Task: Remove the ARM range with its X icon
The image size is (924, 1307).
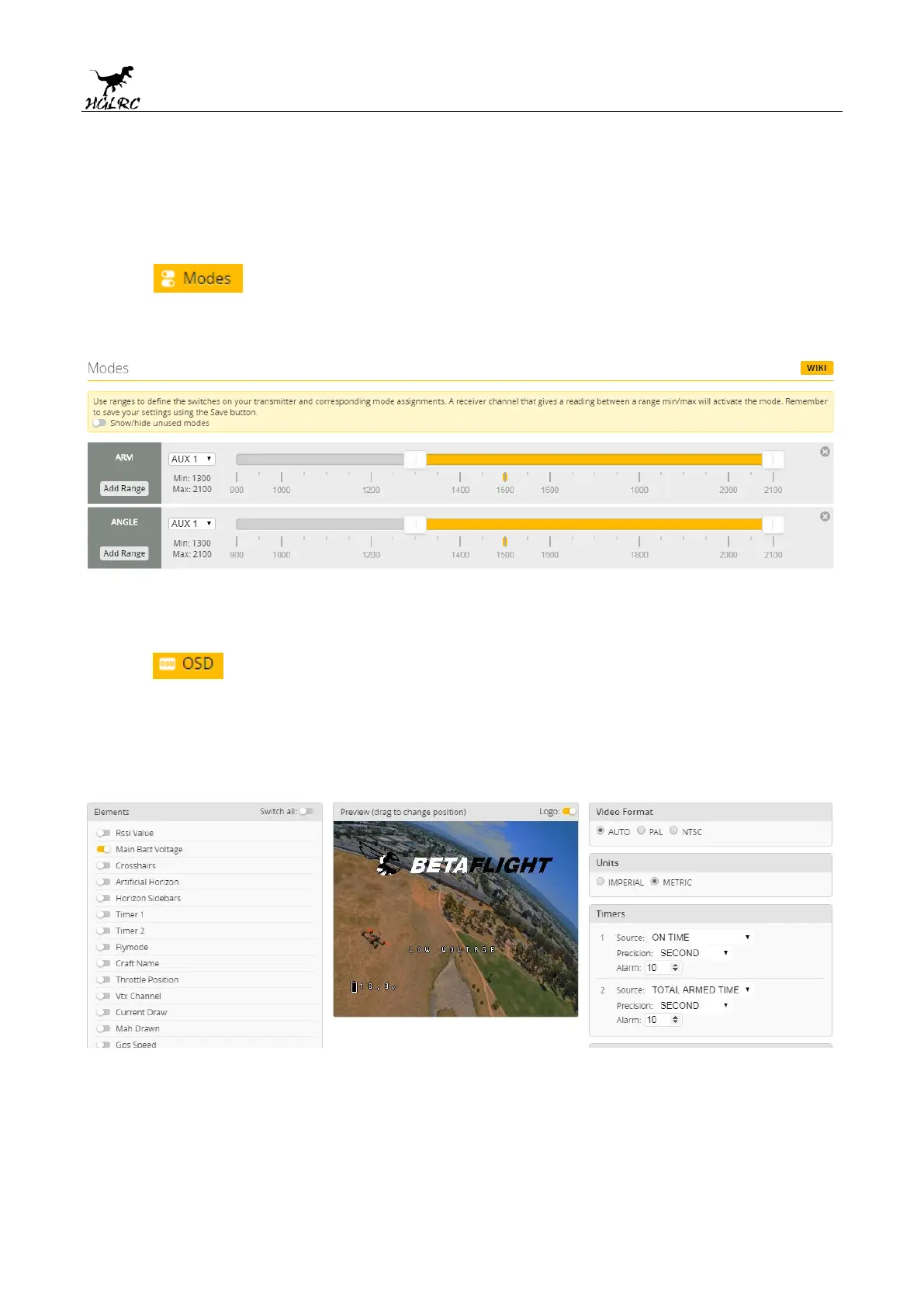Action: pos(825,452)
